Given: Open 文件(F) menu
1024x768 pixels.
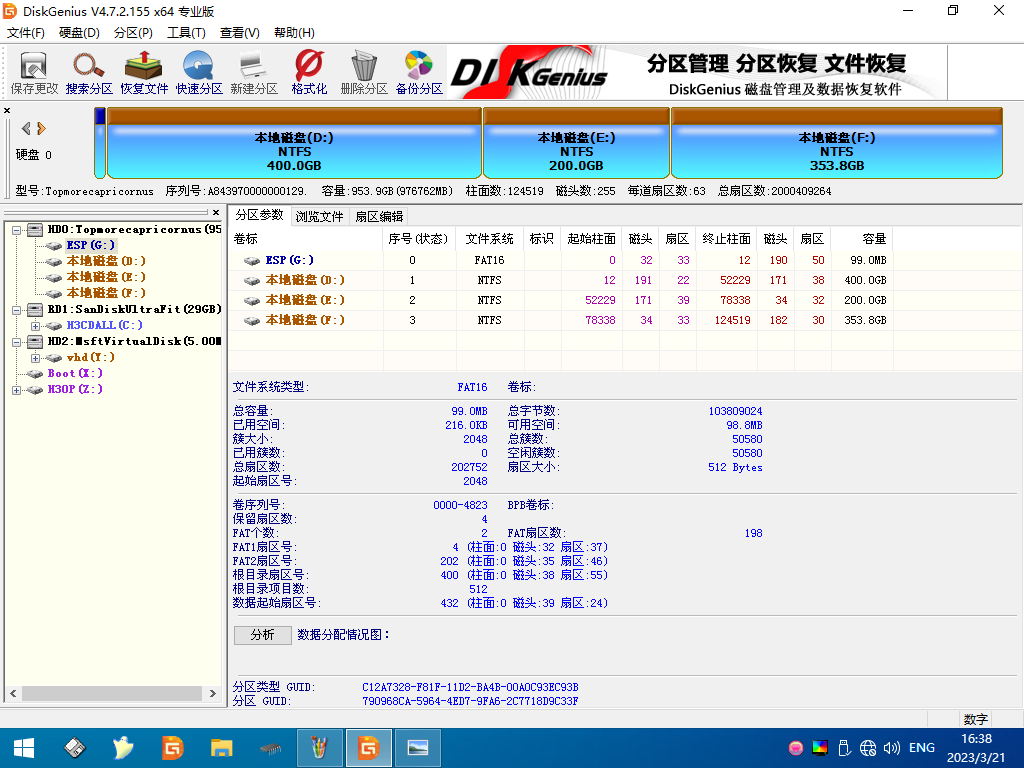Looking at the screenshot, I should [25, 33].
